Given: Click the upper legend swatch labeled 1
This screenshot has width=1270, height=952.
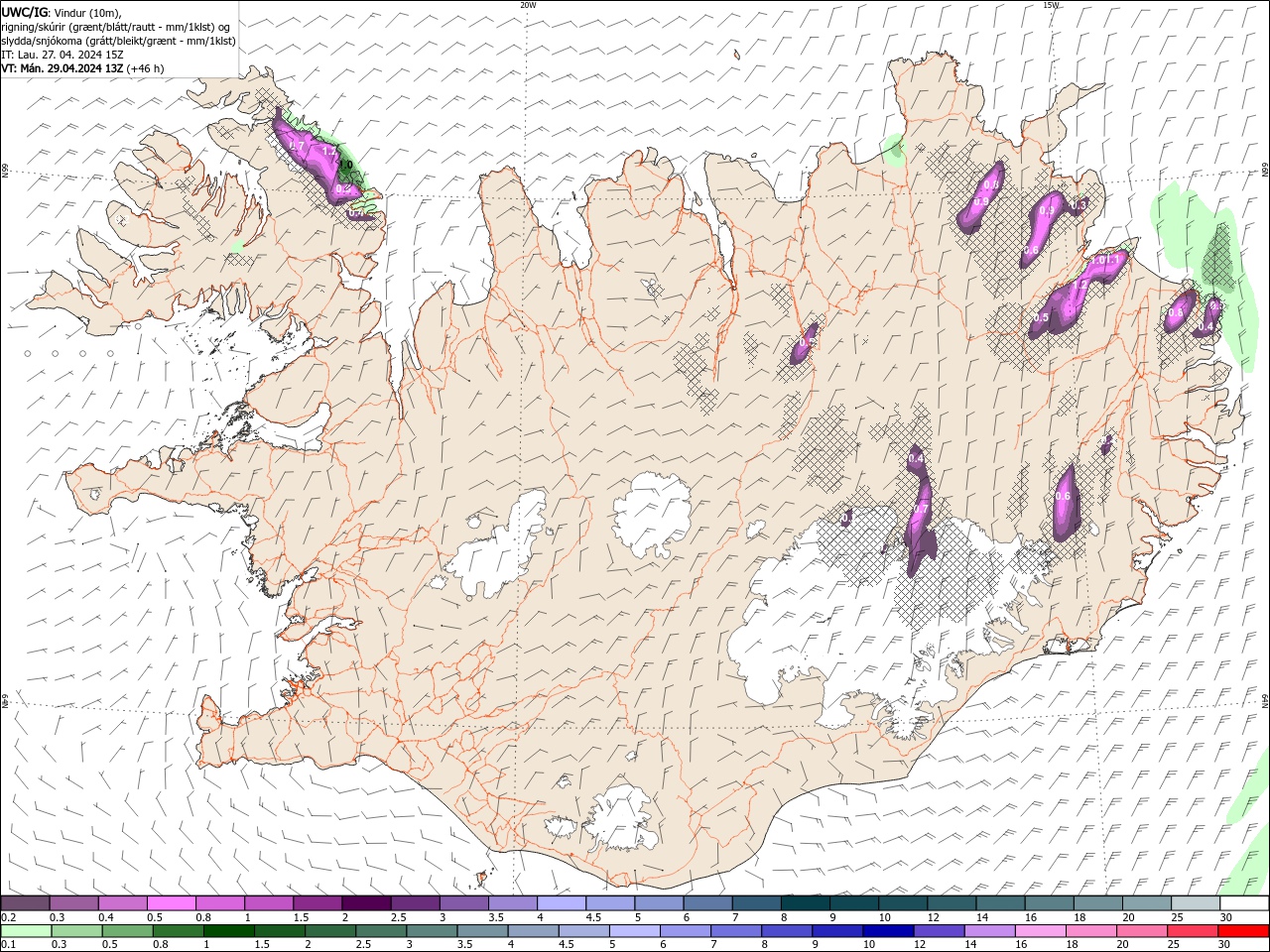Looking at the screenshot, I should point(268,903).
